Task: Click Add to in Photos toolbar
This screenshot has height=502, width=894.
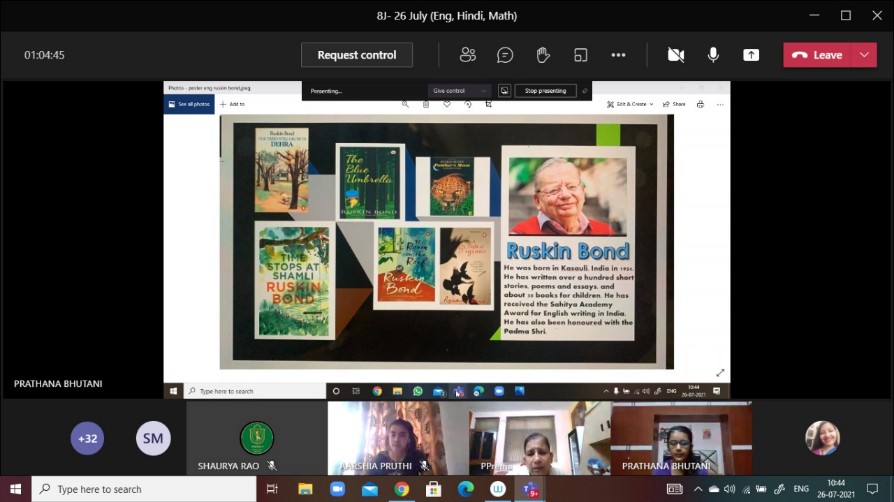Action: tap(232, 104)
